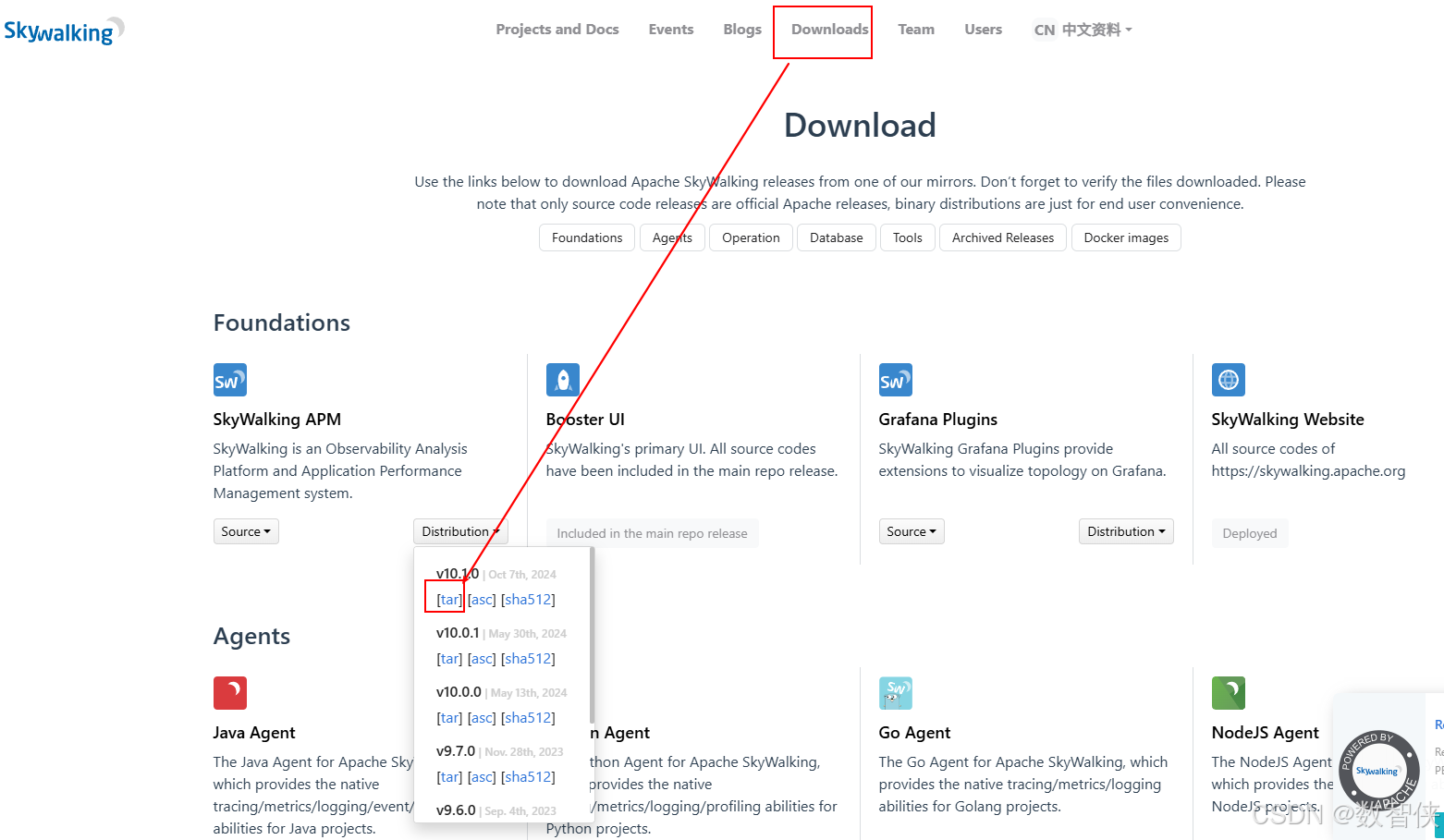
Task: Click the Agents section heading
Action: (251, 636)
